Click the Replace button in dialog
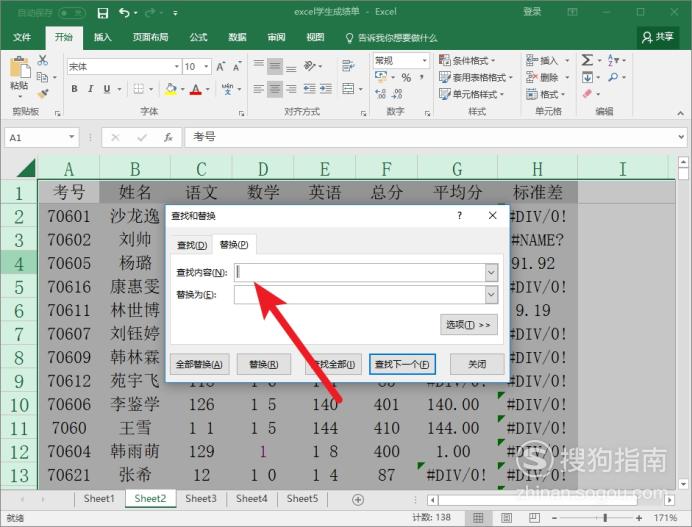This screenshot has height=527, width=692. [x=263, y=365]
